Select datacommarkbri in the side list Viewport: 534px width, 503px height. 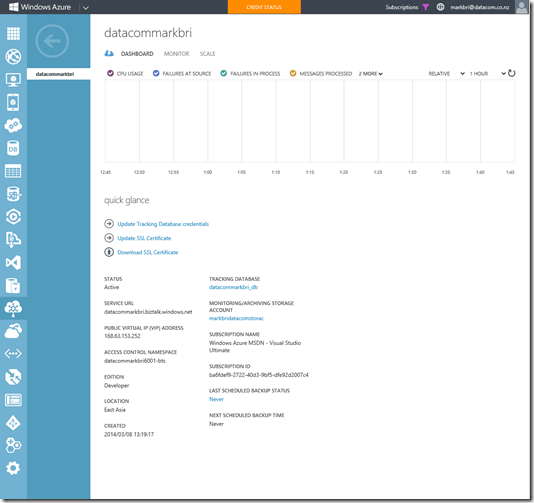59,74
